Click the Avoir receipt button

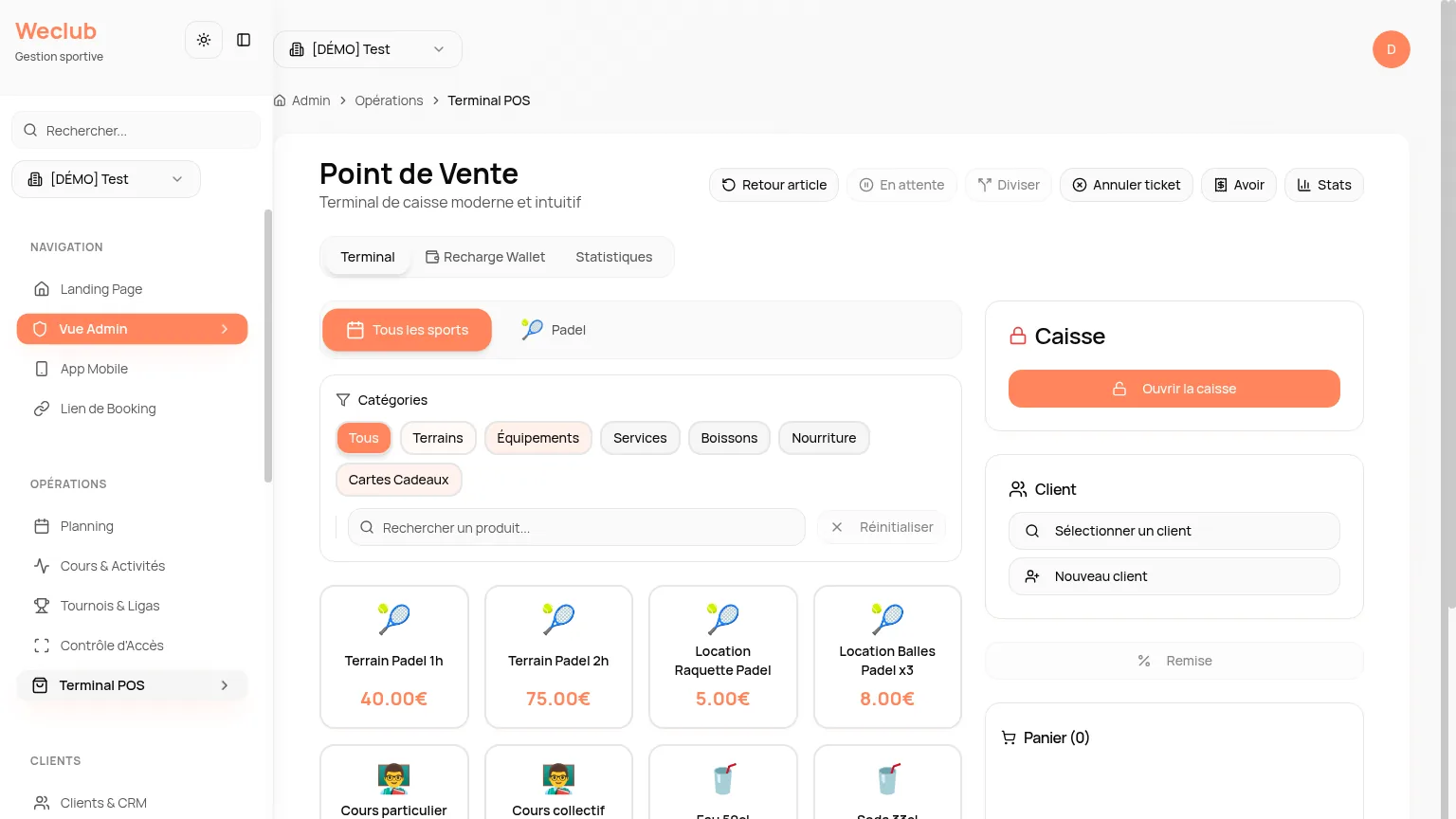point(1239,185)
